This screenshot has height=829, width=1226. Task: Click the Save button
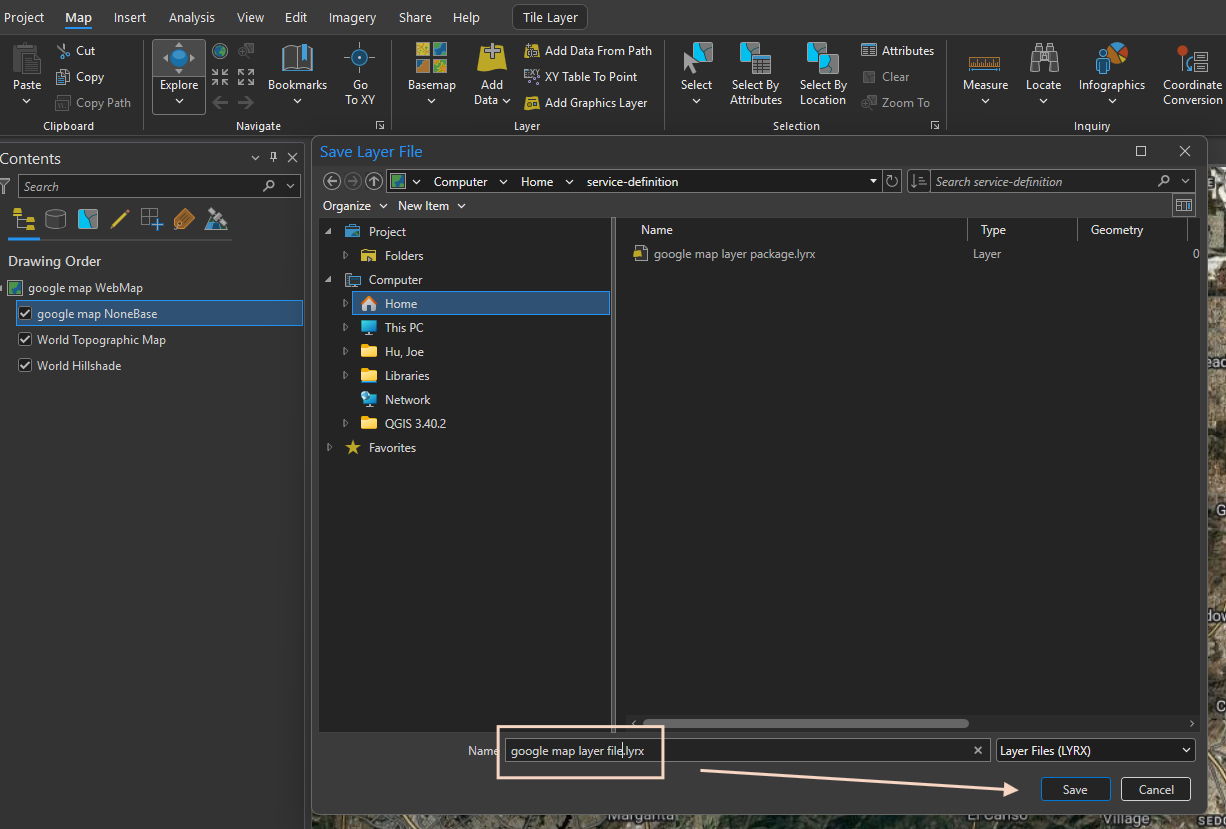[x=1075, y=789]
